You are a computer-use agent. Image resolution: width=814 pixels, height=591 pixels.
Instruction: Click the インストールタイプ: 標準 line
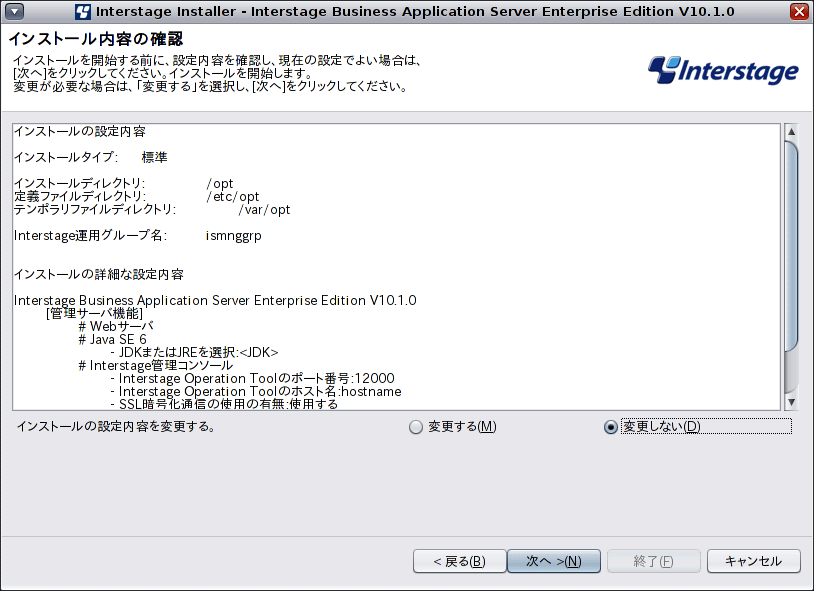(91, 157)
